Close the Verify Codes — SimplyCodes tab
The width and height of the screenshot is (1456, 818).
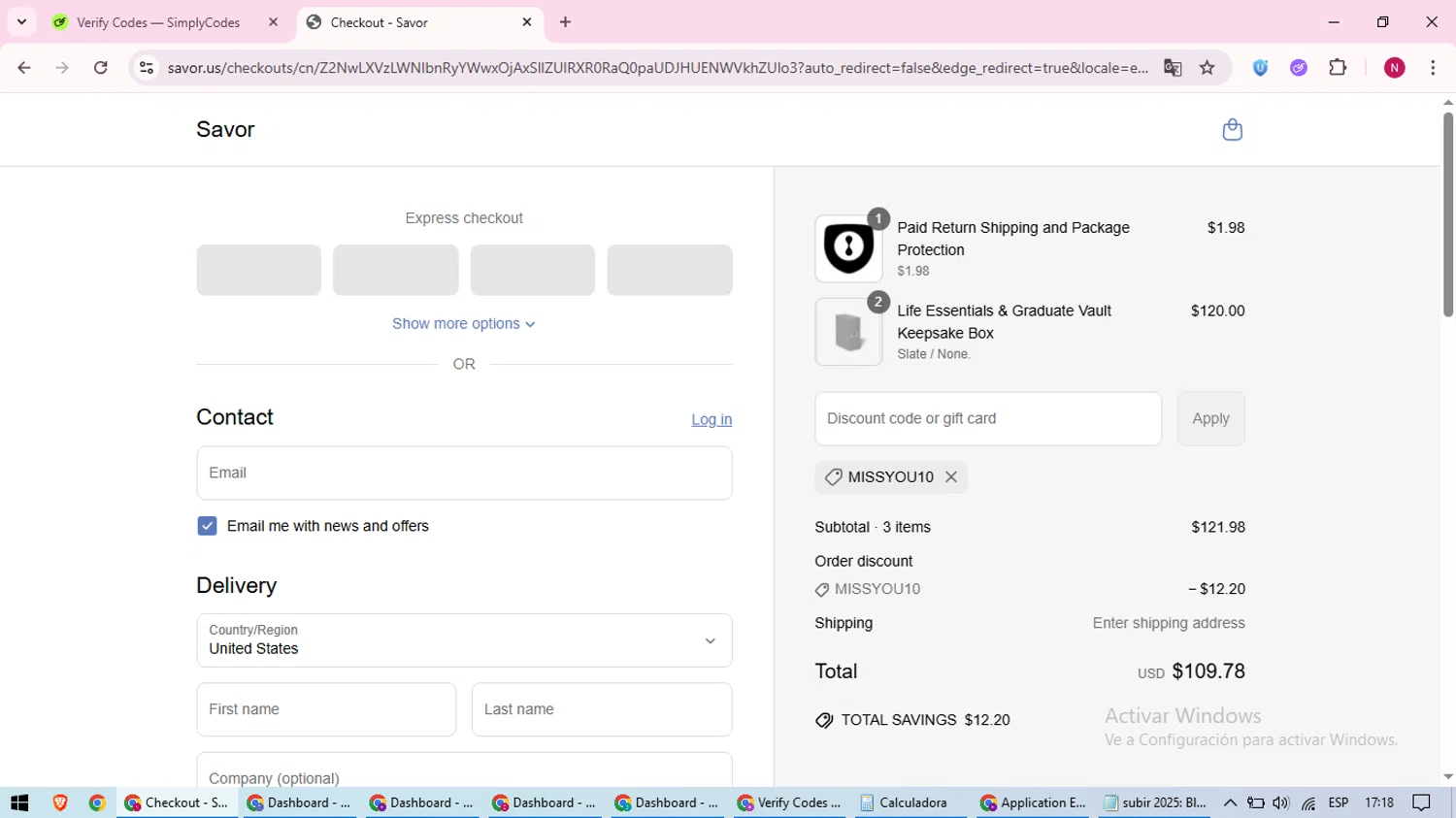point(274,21)
